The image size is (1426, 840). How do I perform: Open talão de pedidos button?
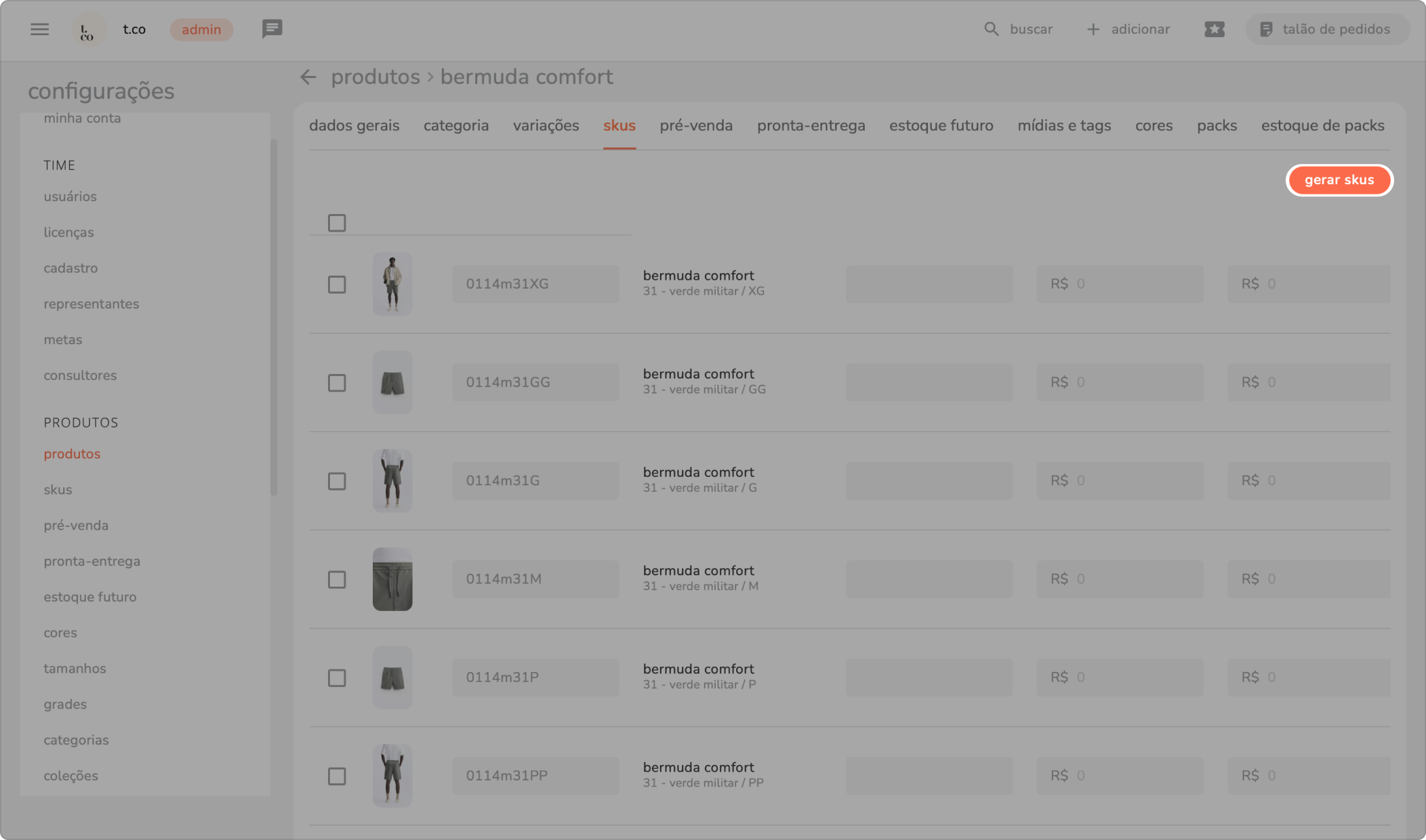[x=1326, y=29]
